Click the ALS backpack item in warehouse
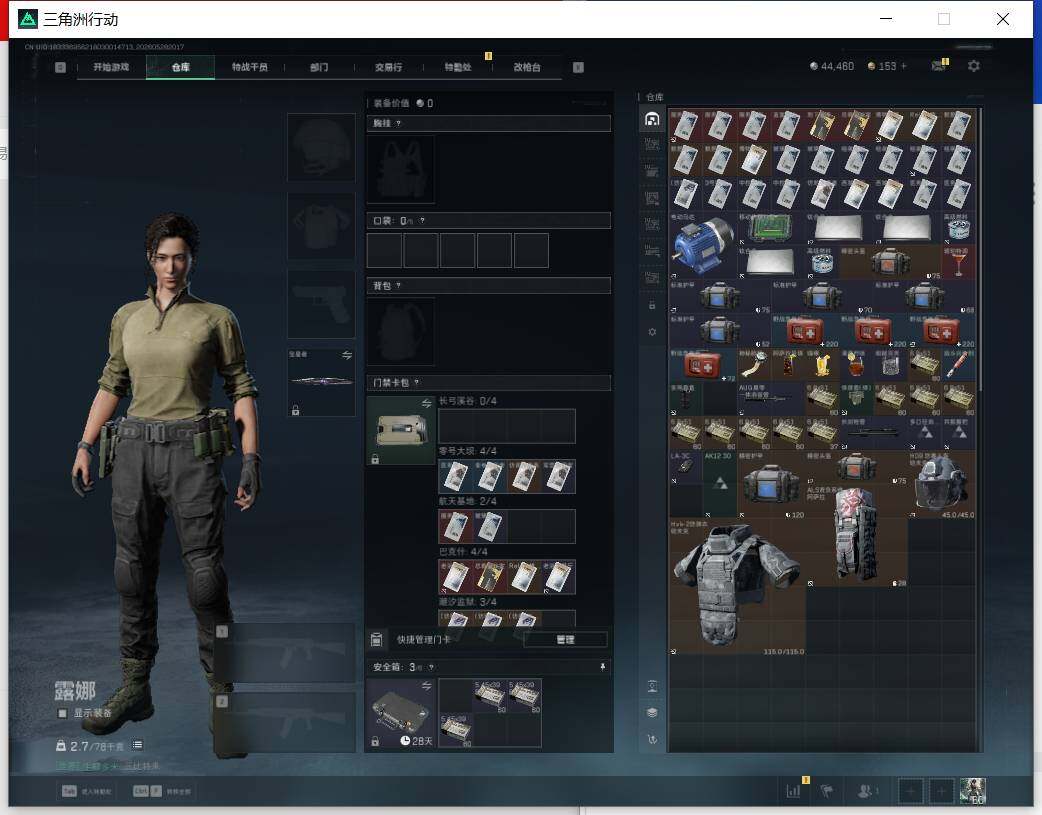The width and height of the screenshot is (1042, 815). pos(856,536)
